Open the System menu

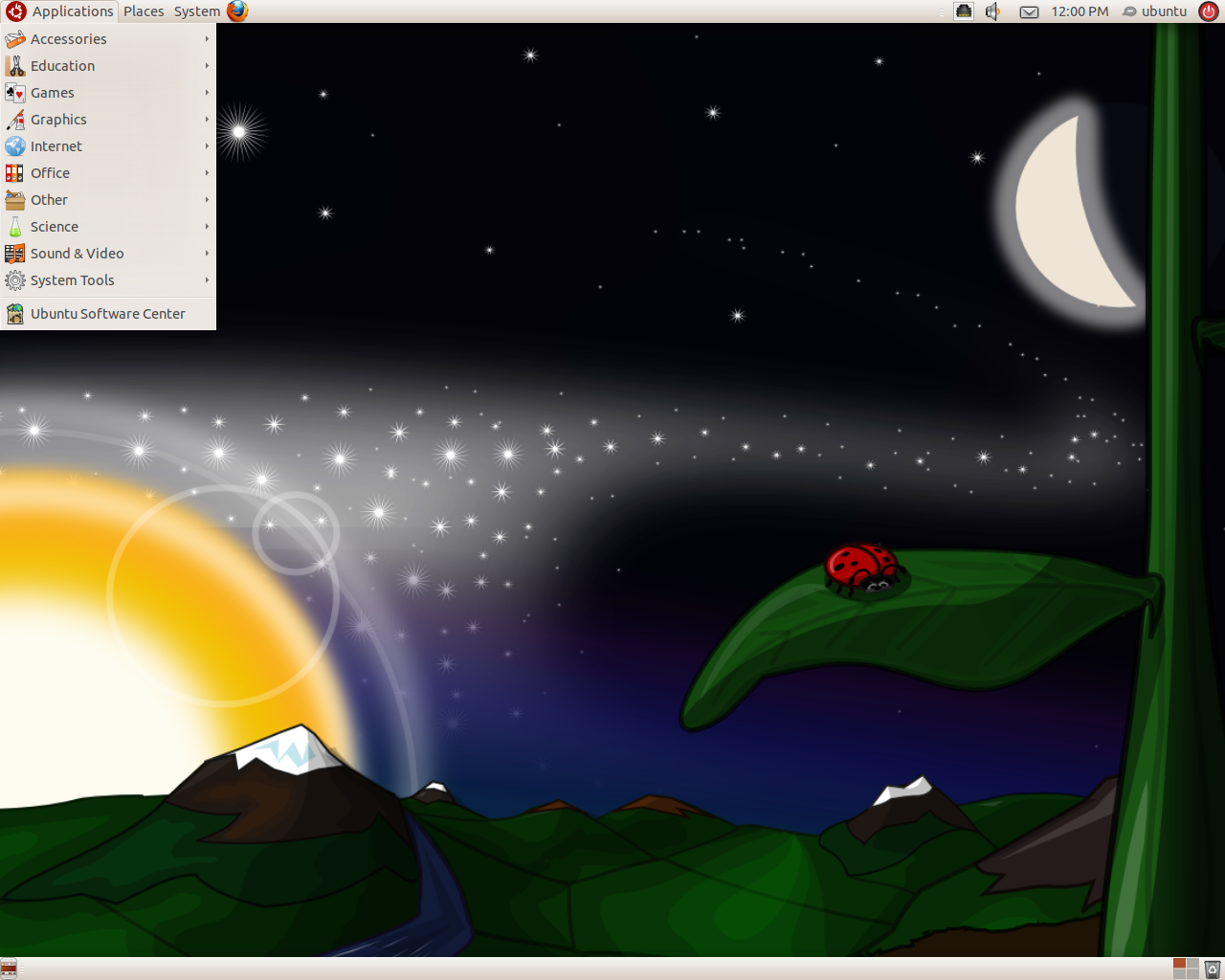pos(196,11)
